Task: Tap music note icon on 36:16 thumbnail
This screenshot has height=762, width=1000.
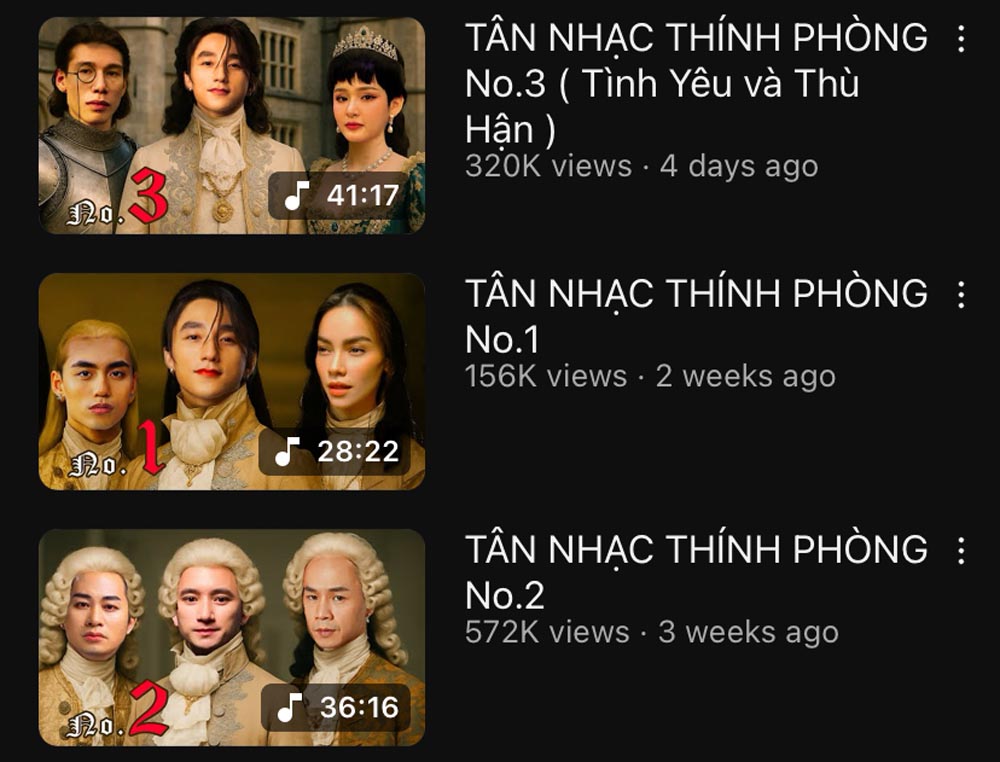Action: (290, 707)
